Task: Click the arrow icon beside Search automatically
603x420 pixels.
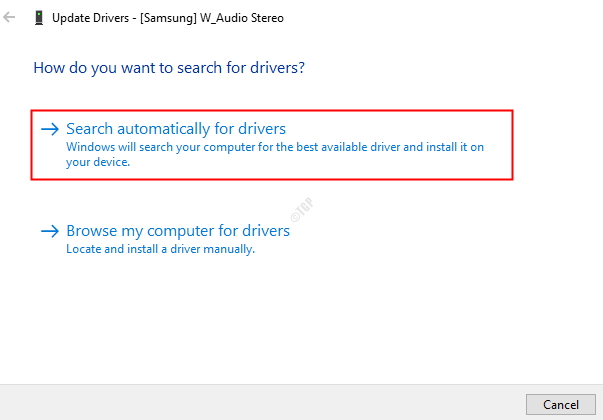Action: pyautogui.click(x=50, y=129)
